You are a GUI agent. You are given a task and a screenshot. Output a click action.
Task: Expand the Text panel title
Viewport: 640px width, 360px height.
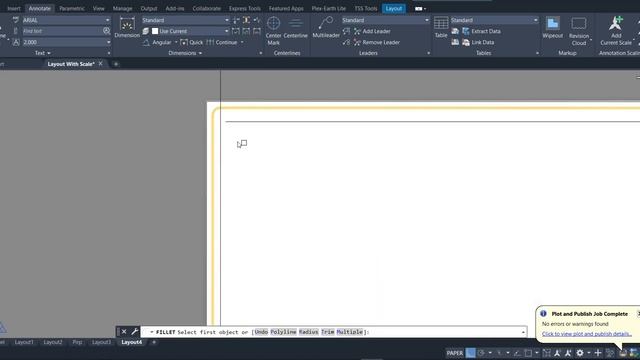[x=42, y=53]
